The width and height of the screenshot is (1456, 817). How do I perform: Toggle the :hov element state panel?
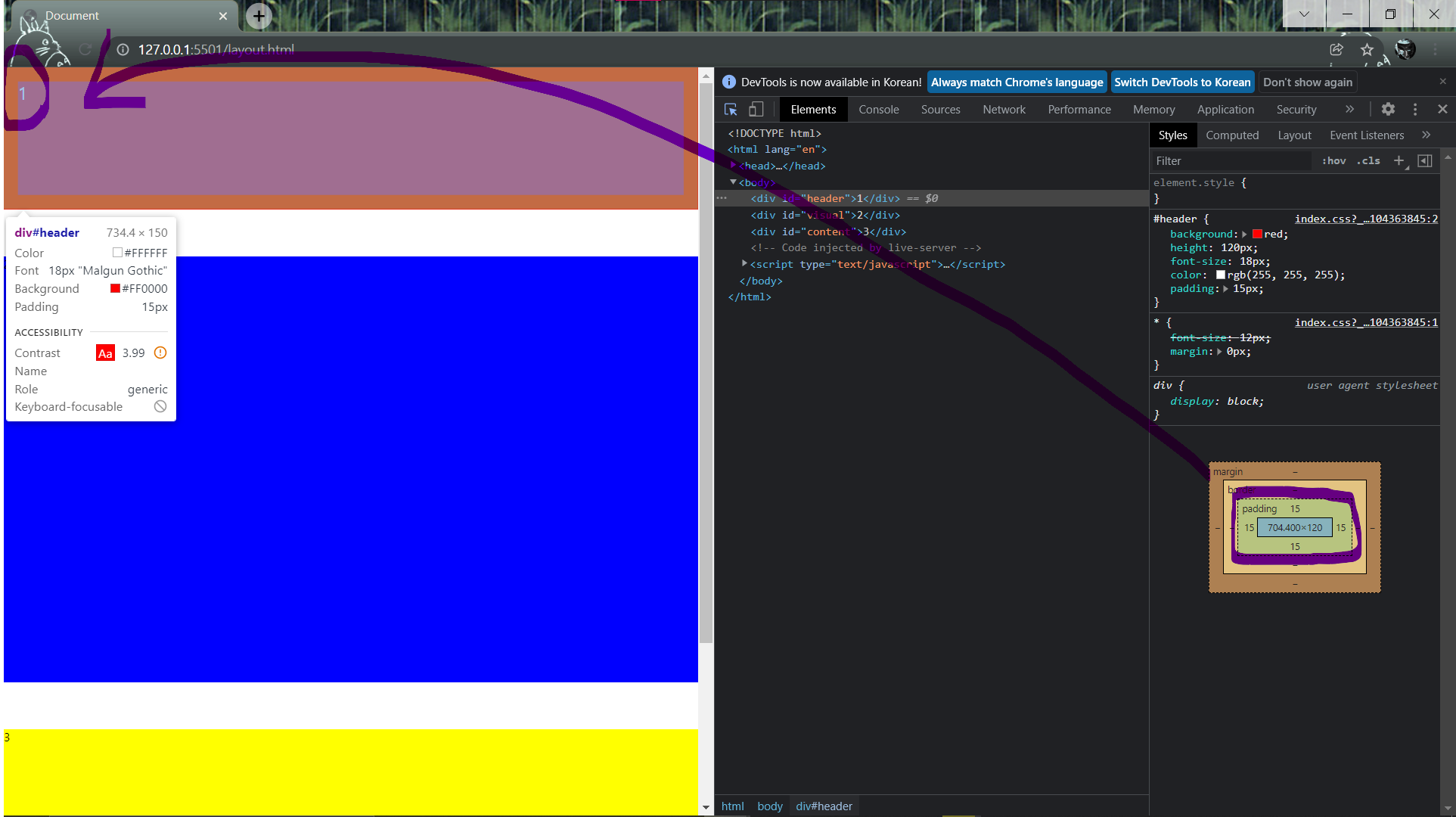click(1334, 160)
